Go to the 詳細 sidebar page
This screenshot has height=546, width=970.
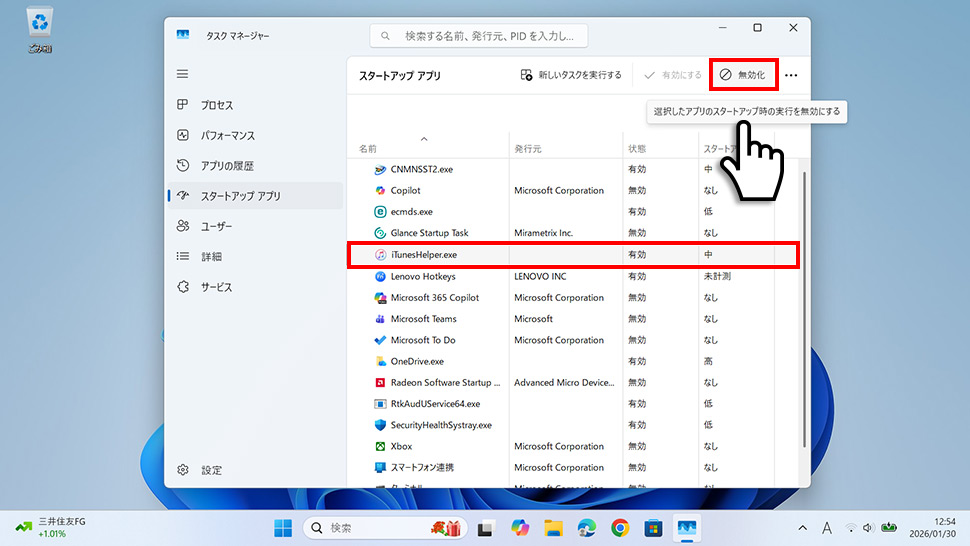[211, 256]
